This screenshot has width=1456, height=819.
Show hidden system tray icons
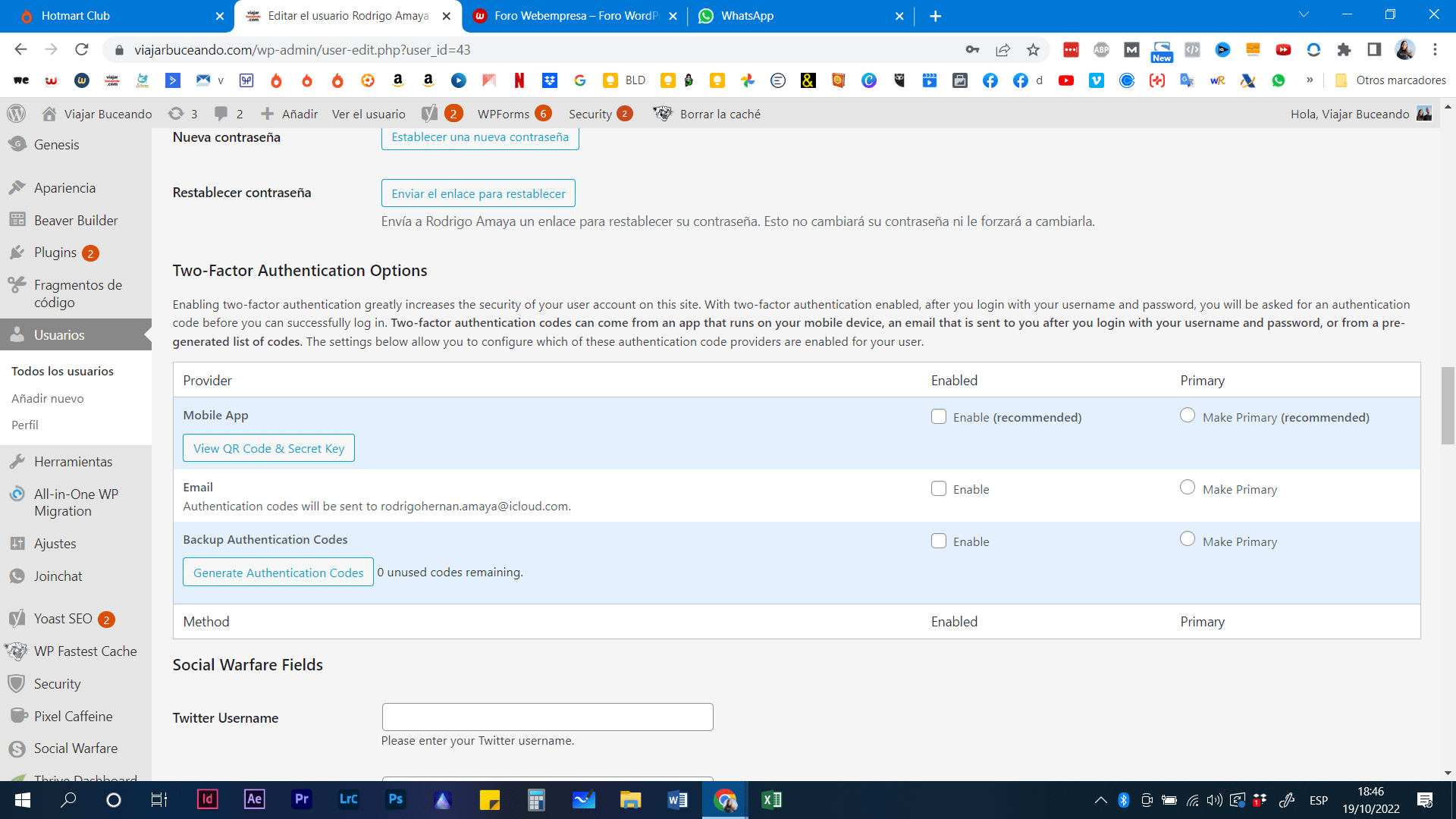1100,800
